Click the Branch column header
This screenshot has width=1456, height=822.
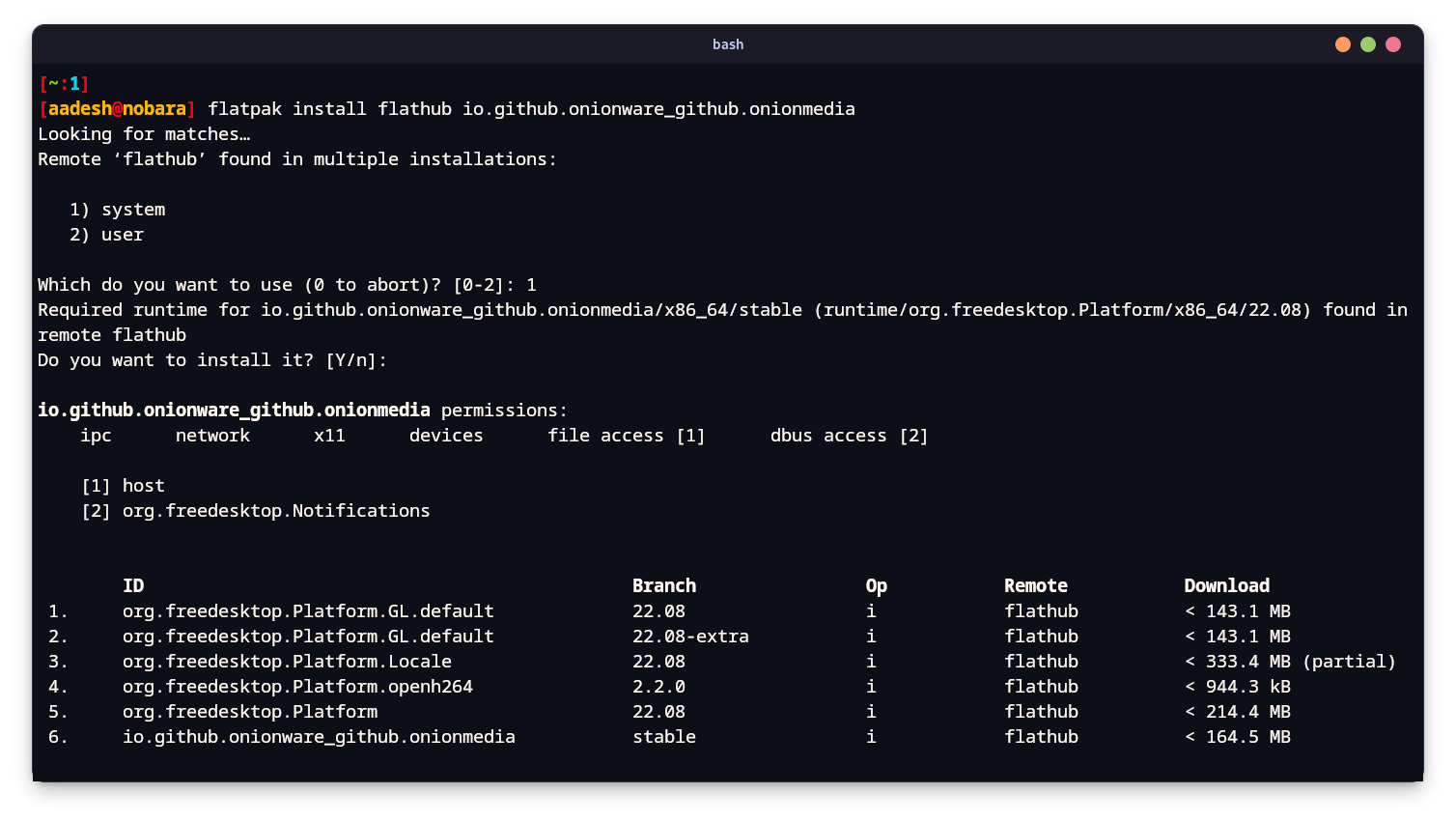click(x=663, y=585)
